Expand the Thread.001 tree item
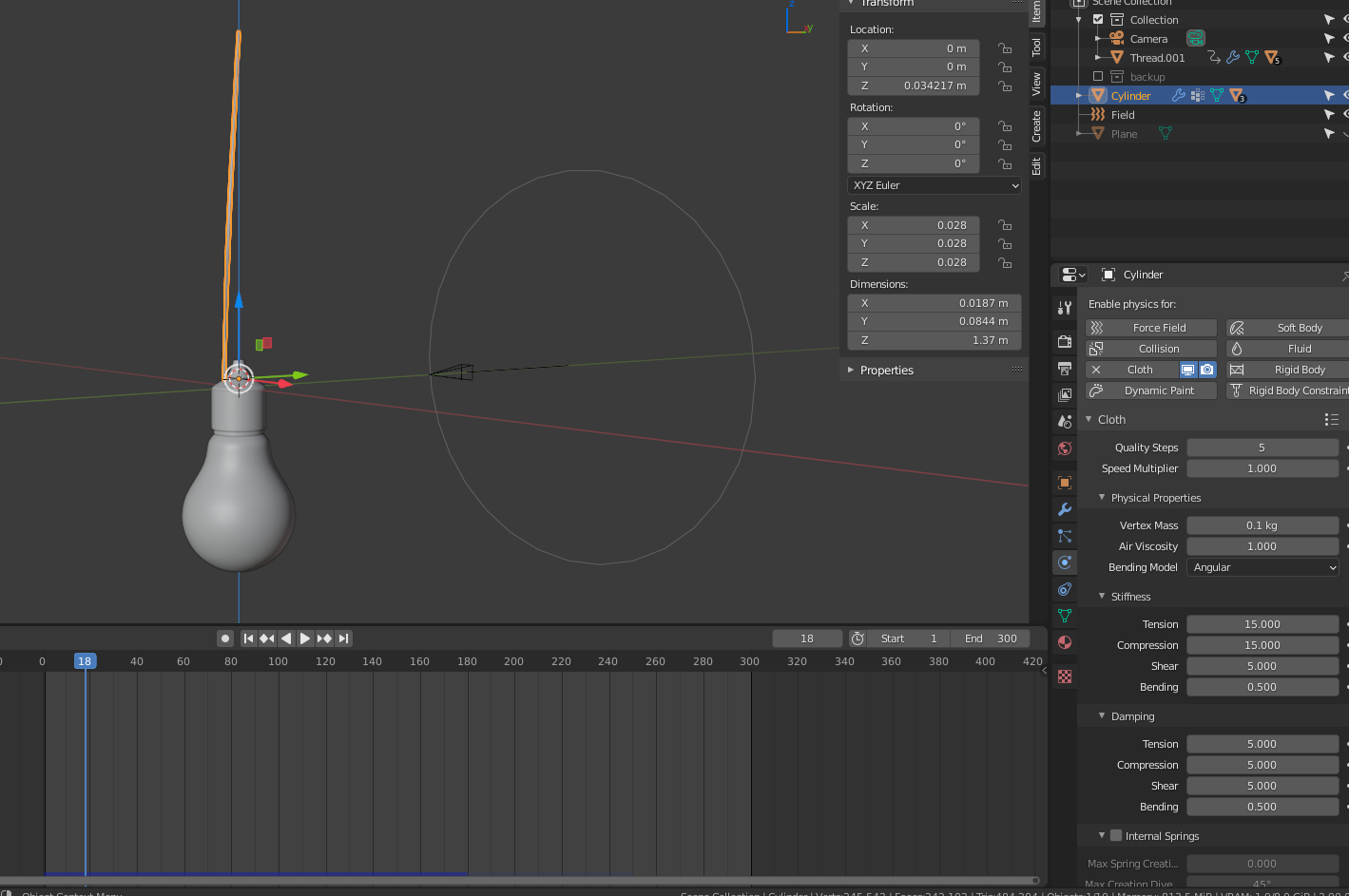 click(x=1098, y=57)
